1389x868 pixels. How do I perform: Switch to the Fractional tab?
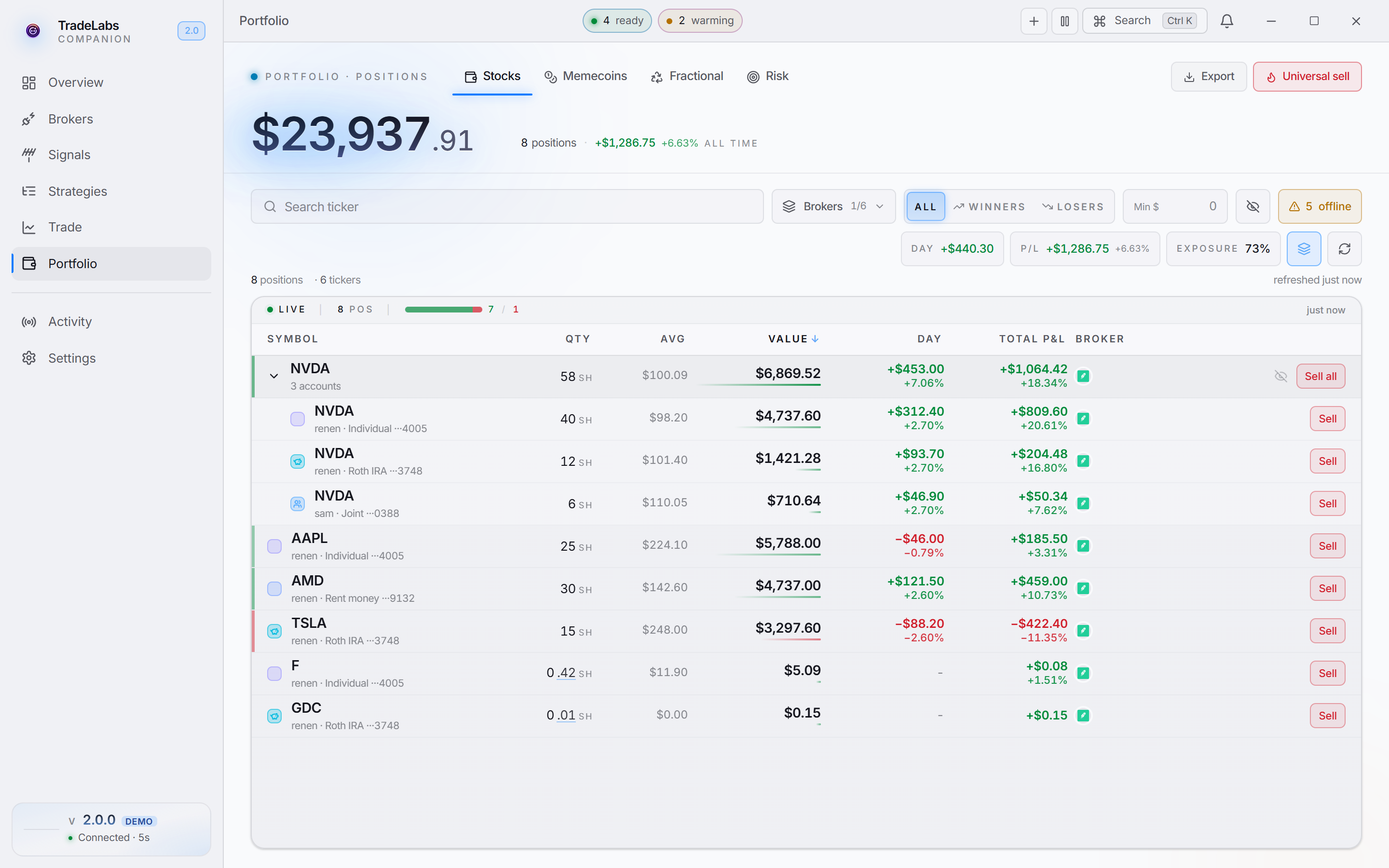point(686,76)
